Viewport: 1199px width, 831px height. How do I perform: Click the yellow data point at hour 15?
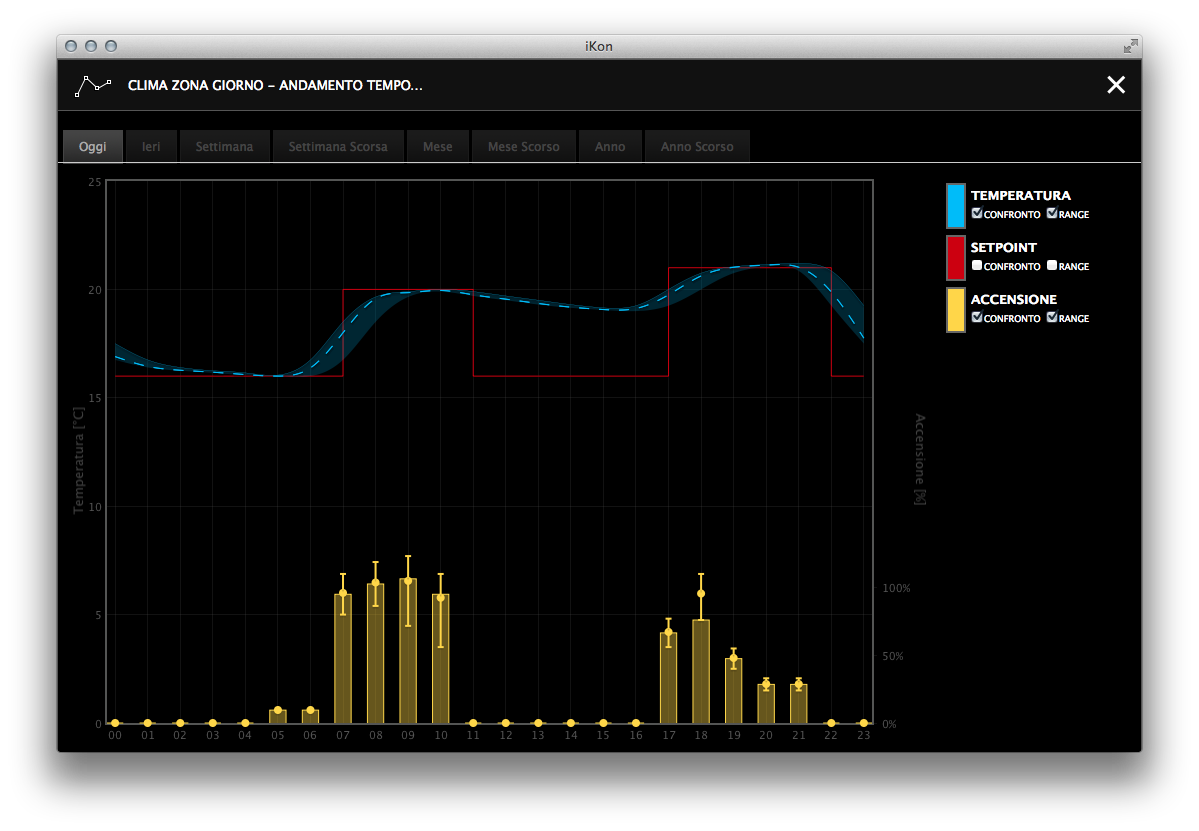click(x=603, y=723)
